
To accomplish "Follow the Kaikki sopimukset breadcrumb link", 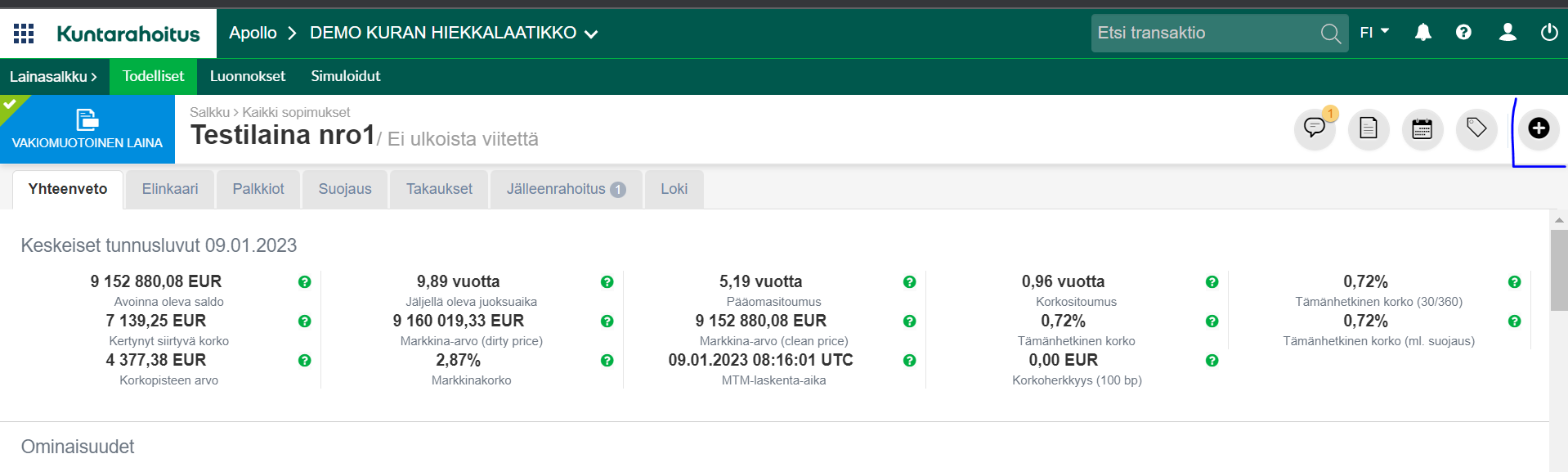I will (x=296, y=112).
